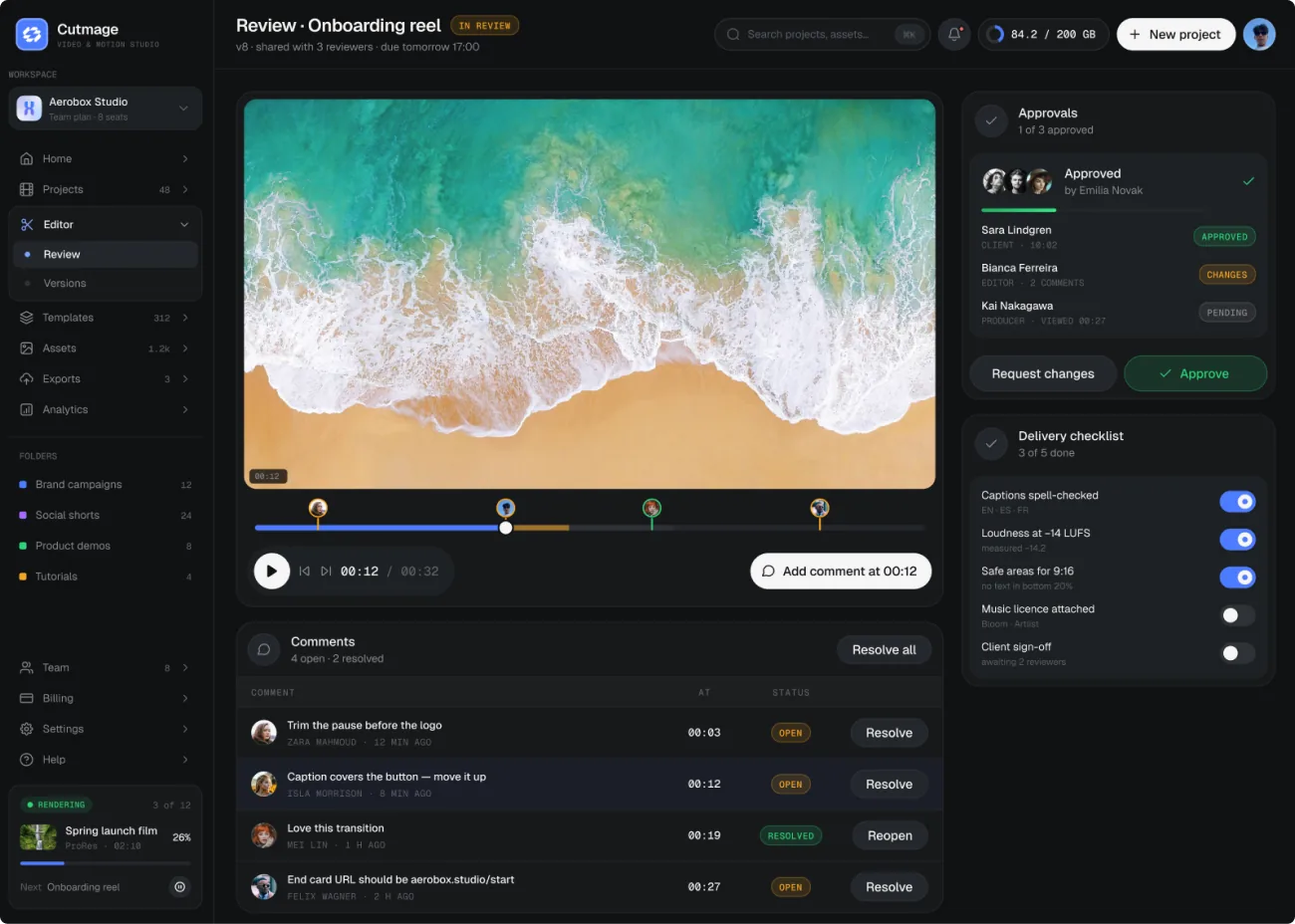Screen dimensions: 1295x924
Task: Enable Music licence attached switch
Action: [x=1237, y=615]
